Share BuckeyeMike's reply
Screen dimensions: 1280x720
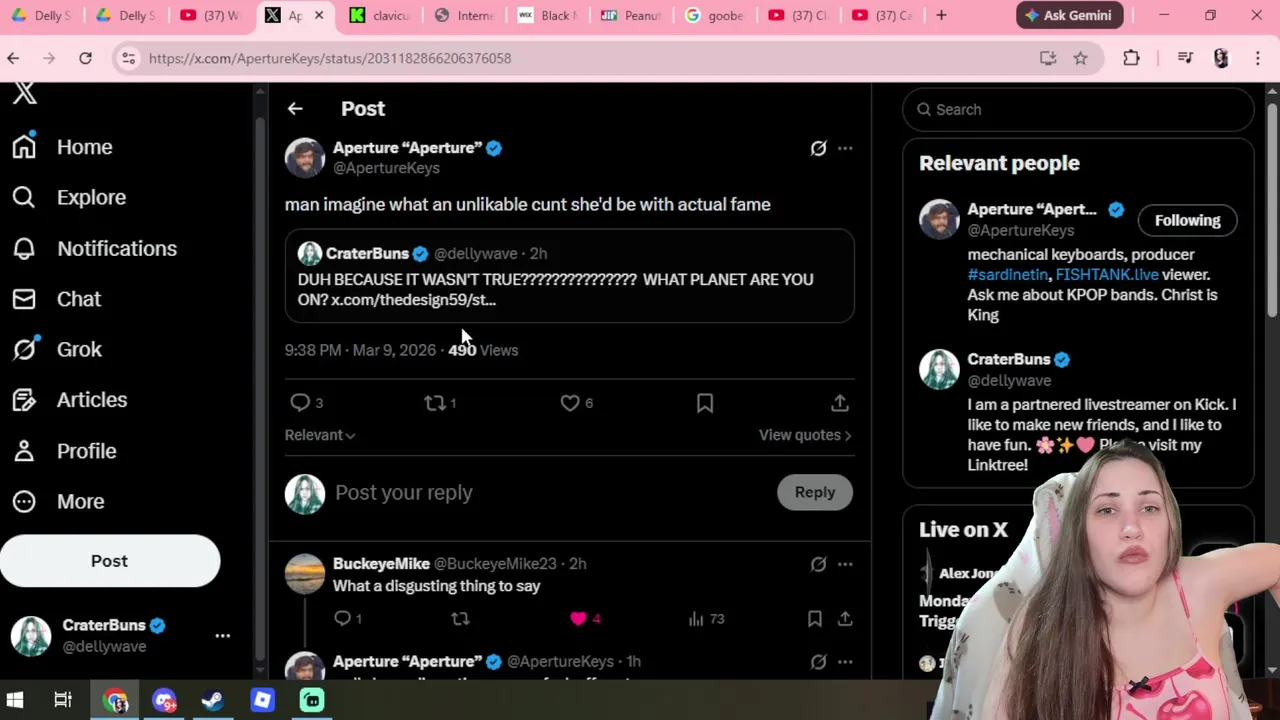[x=845, y=619]
